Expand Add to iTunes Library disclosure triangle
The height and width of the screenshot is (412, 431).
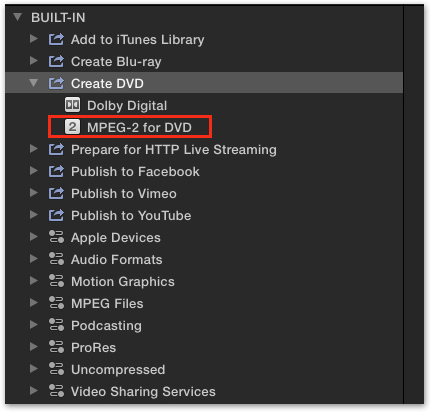pyautogui.click(x=34, y=39)
